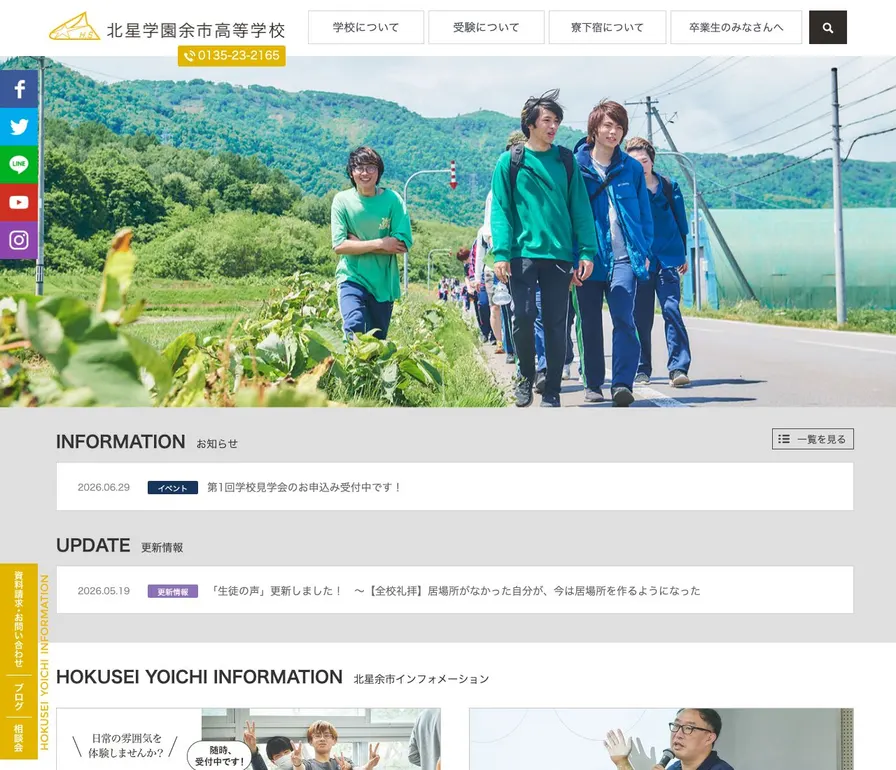896x770 pixels.
Task: Open the Instagram social link
Action: [19, 240]
